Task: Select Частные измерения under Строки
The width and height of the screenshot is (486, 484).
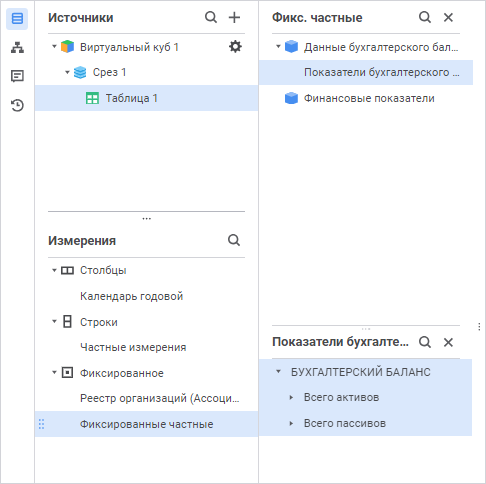Action: tap(133, 347)
